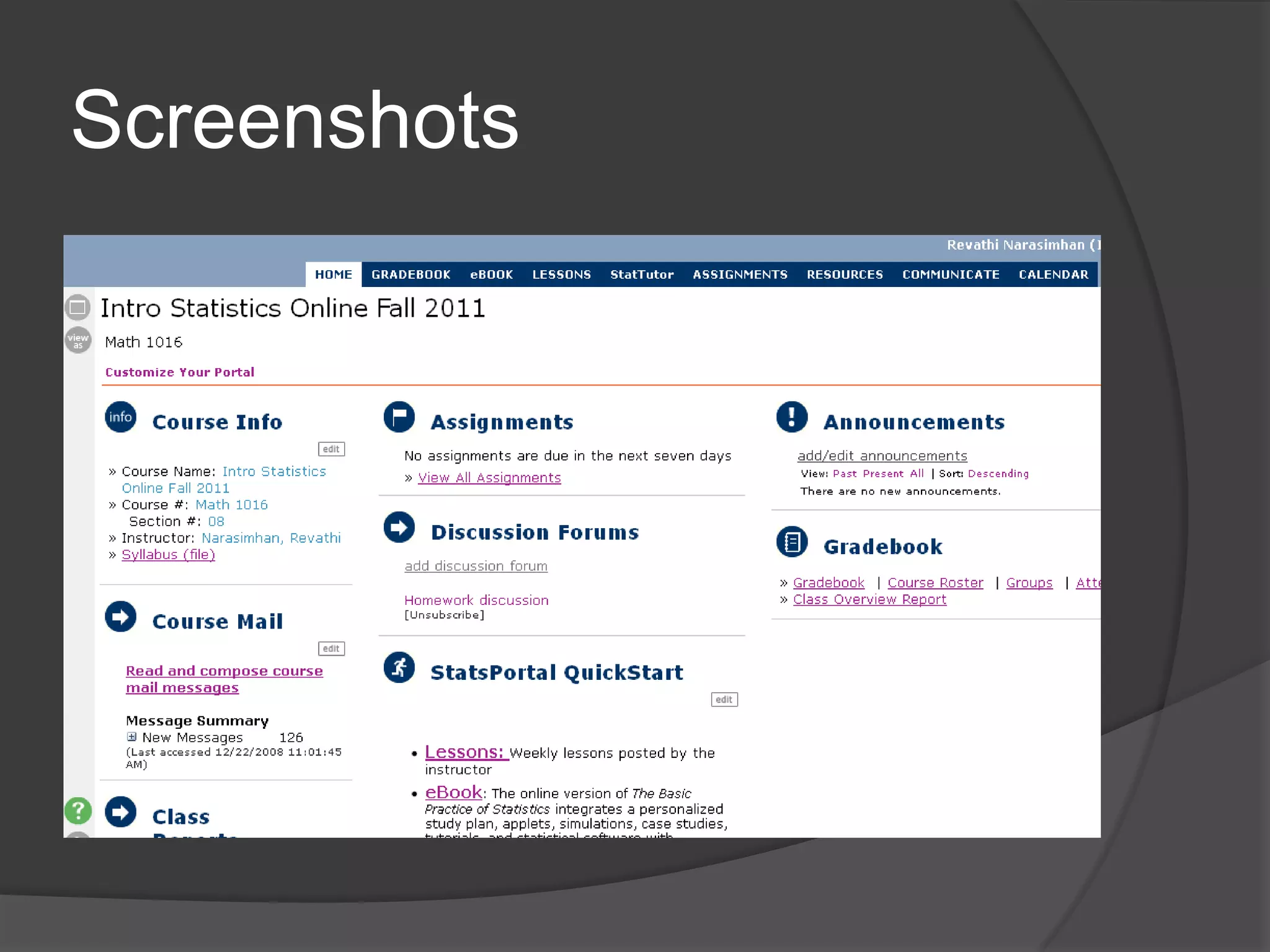Click the gray window icon in sidebar
The height and width of the screenshot is (952, 1270).
point(78,307)
